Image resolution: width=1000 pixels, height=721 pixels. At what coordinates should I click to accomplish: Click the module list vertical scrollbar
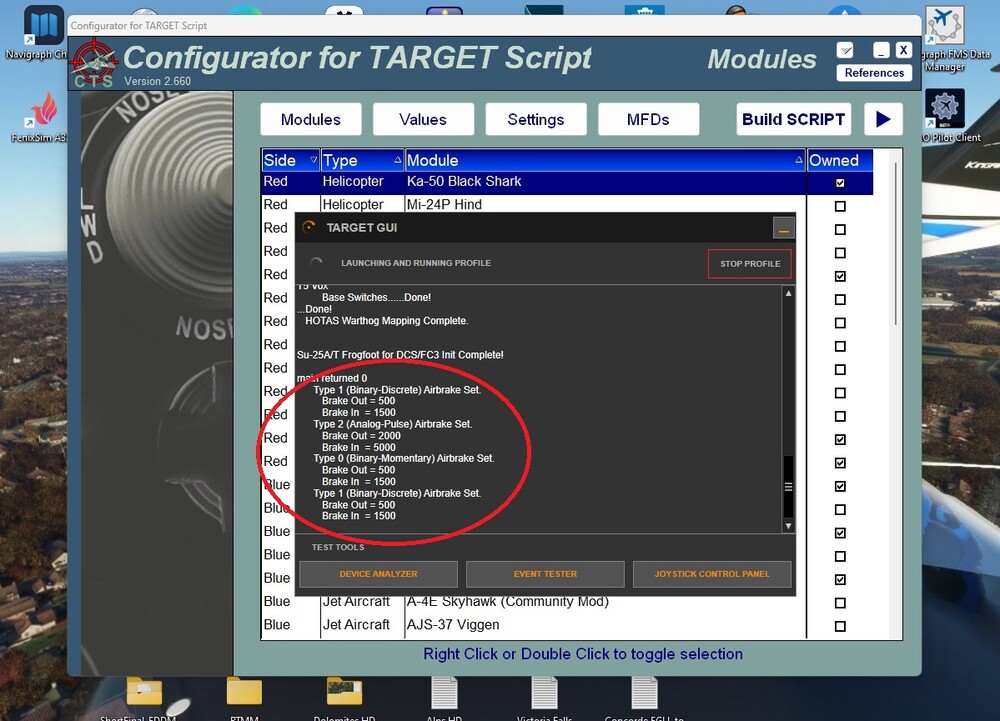click(x=895, y=242)
